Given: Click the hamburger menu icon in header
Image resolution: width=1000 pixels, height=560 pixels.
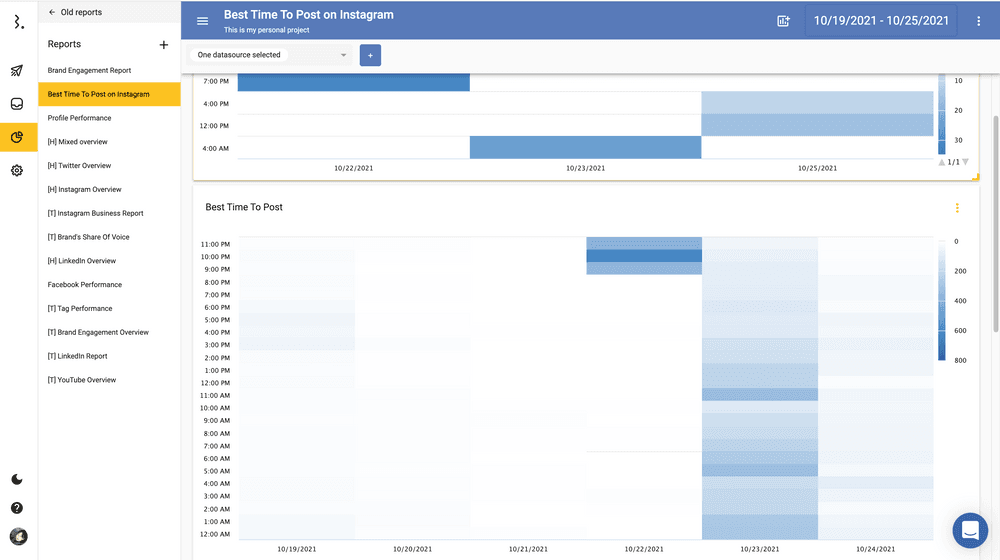Looking at the screenshot, I should [x=203, y=21].
